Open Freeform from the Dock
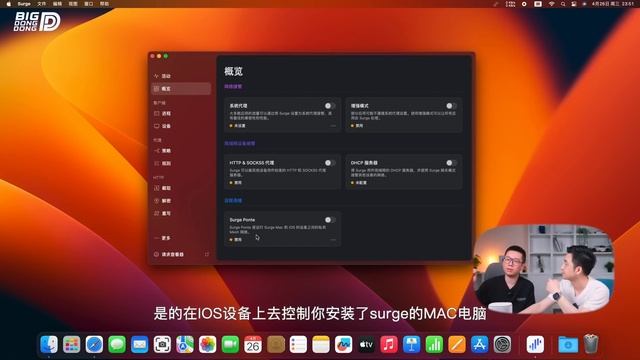Viewport: 640px width, 360px height. [x=344, y=344]
